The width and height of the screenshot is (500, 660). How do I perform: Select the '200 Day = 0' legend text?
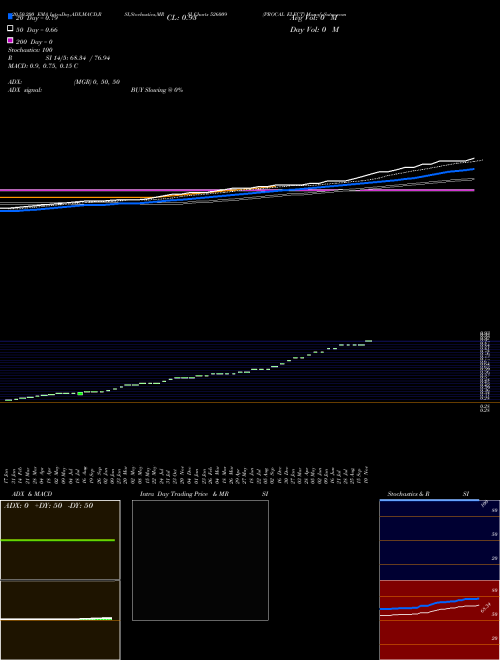pos(34,42)
